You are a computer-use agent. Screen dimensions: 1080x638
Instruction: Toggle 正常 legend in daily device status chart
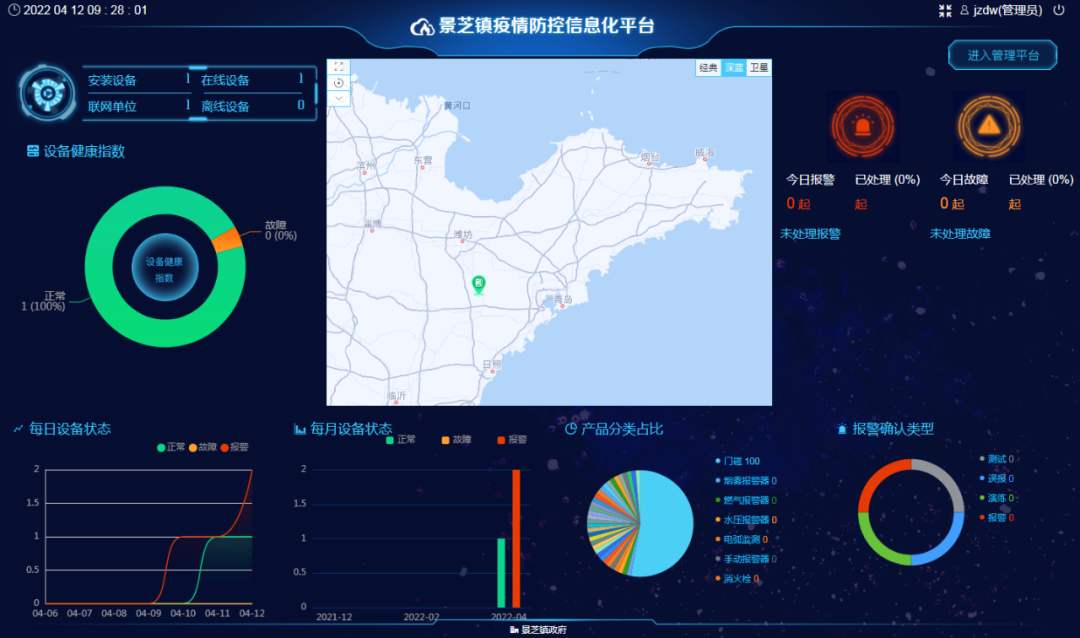pyautogui.click(x=170, y=447)
